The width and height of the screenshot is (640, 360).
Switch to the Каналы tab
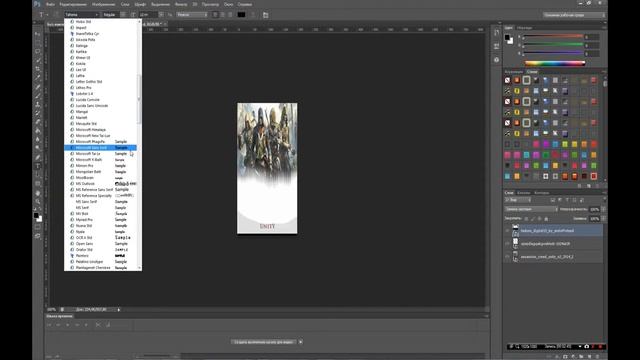tap(524, 193)
